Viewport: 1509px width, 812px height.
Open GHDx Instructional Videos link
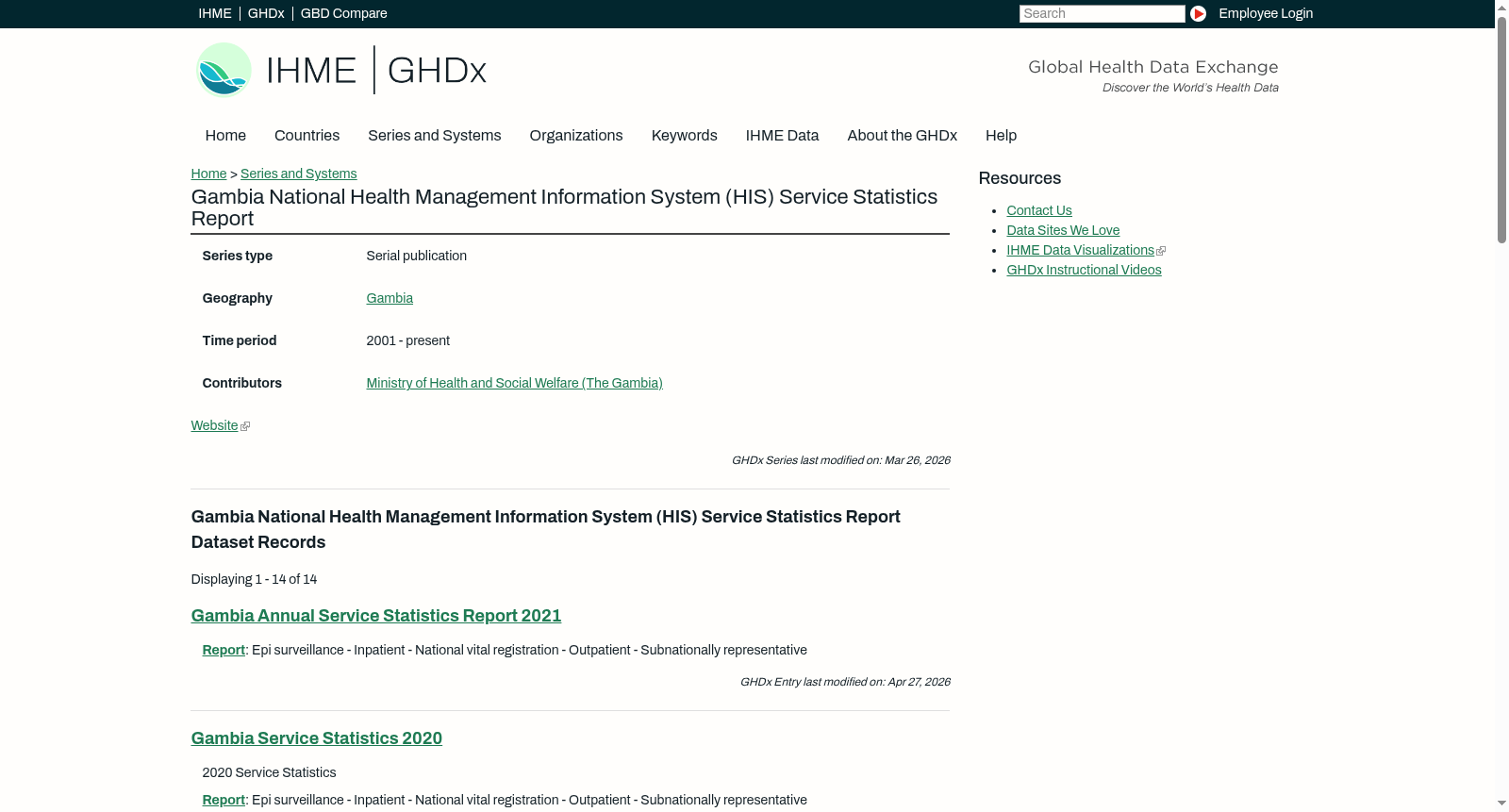1084,270
